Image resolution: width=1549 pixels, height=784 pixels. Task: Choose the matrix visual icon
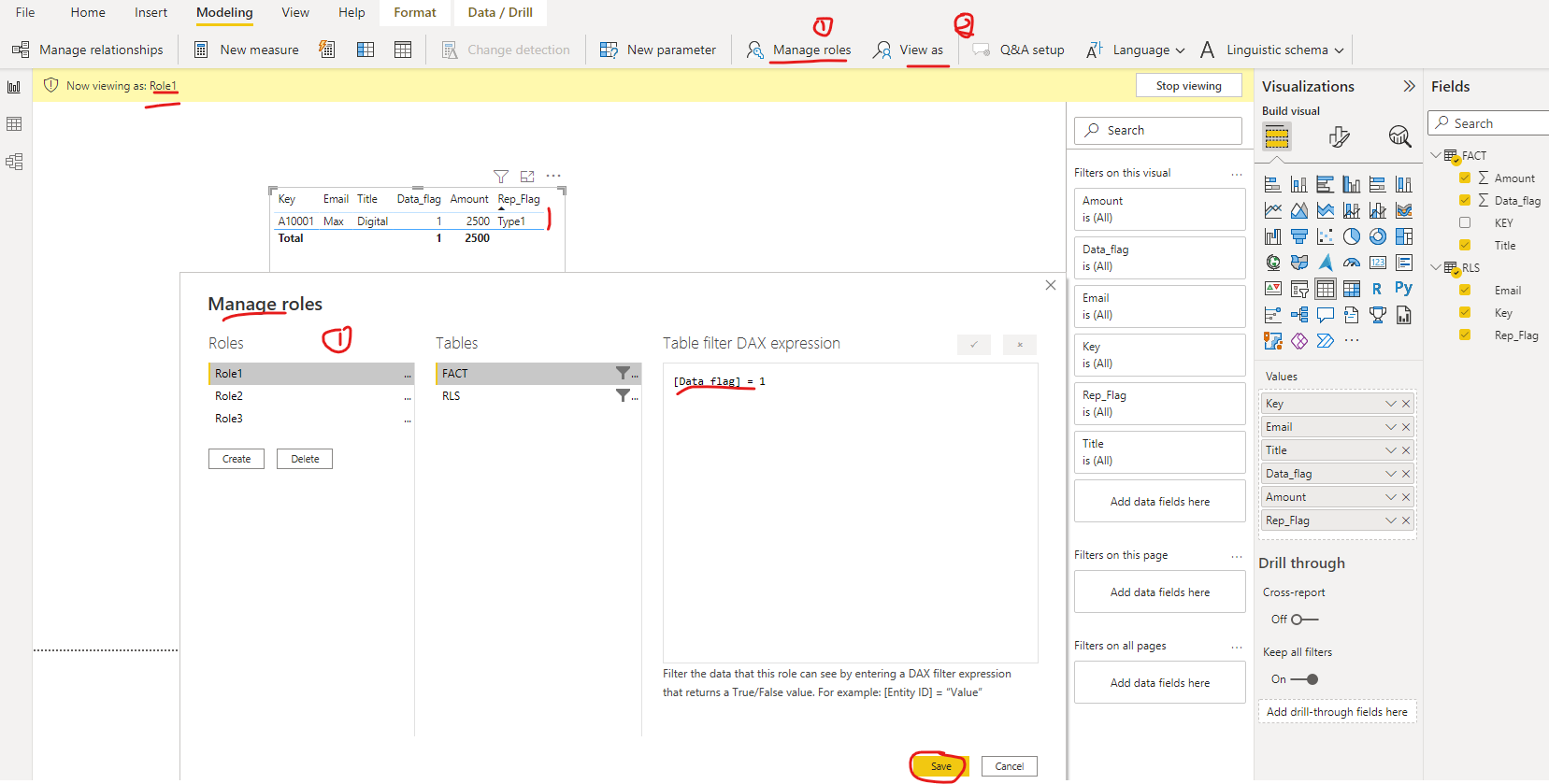(x=1351, y=289)
